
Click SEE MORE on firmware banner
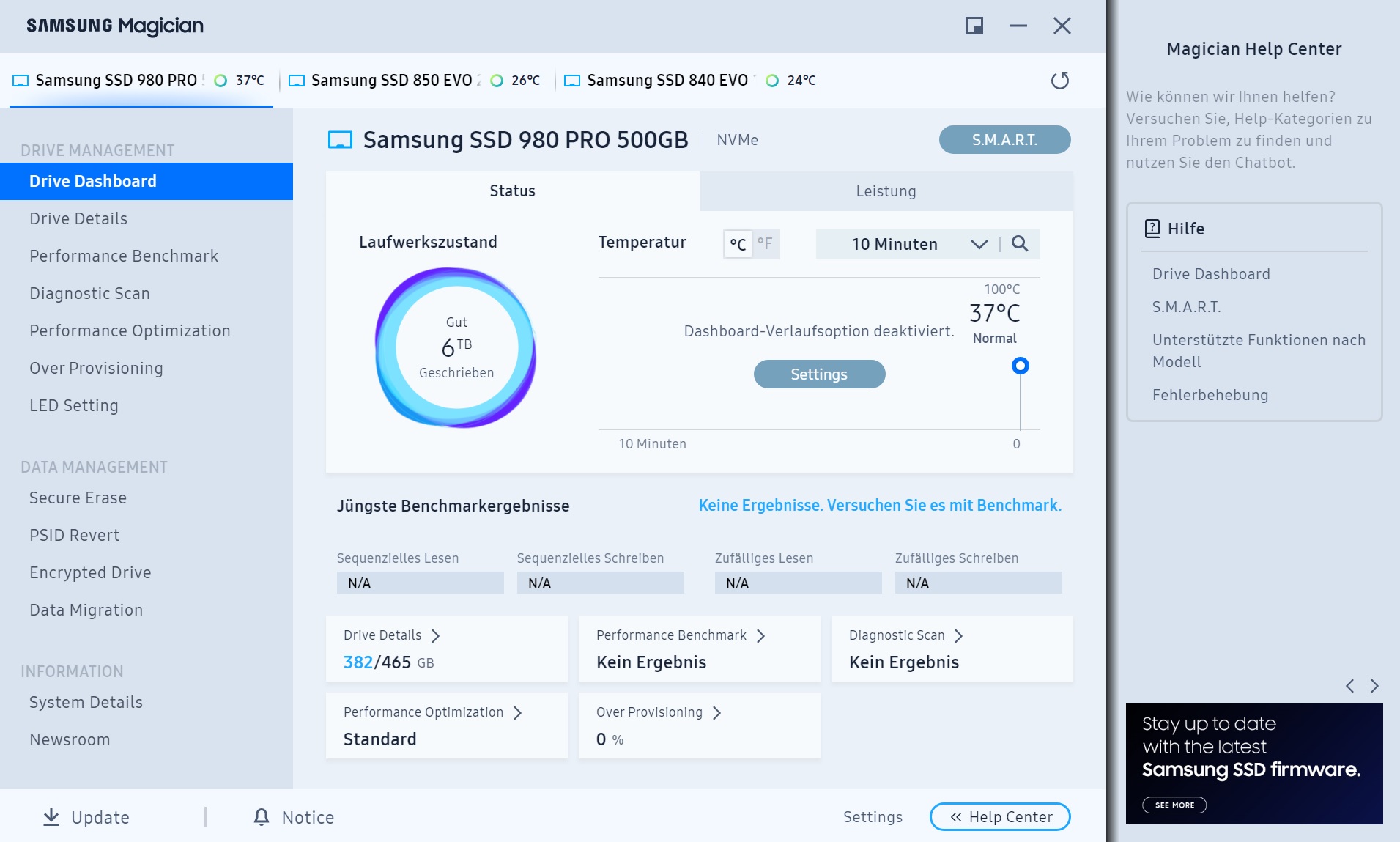(x=1174, y=805)
